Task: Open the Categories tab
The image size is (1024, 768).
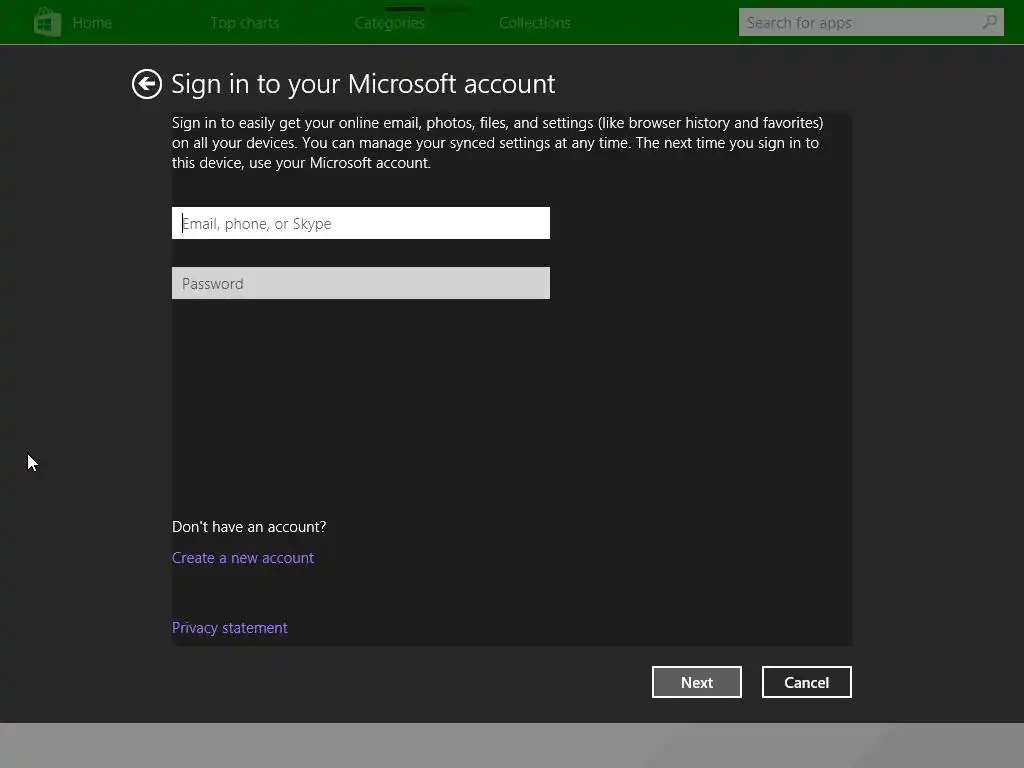Action: click(390, 23)
